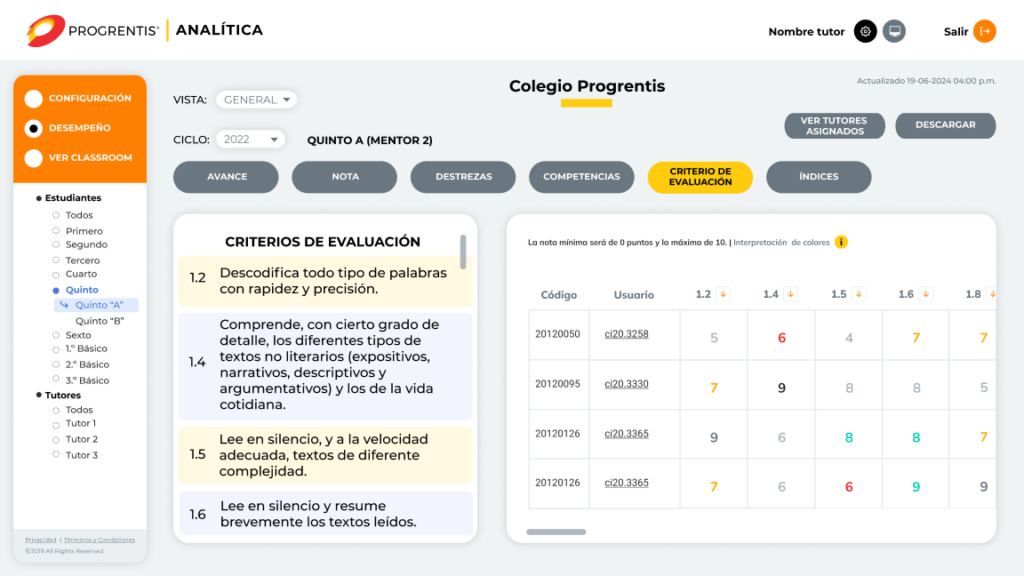Select the Ver Classroom radio option
Viewport: 1024px width, 576px height.
pyautogui.click(x=34, y=158)
